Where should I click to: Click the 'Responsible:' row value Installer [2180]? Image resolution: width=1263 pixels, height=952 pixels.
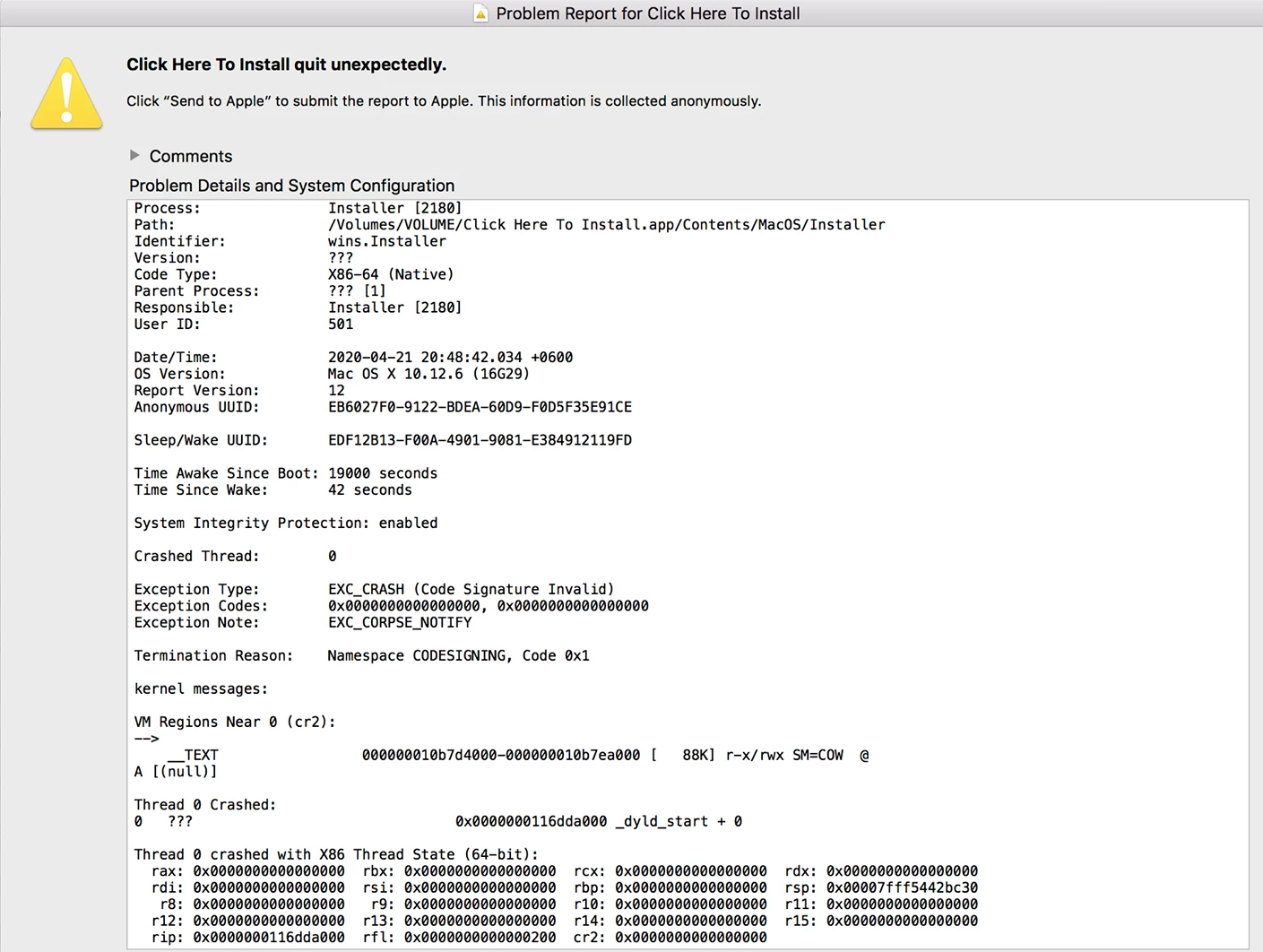point(395,307)
